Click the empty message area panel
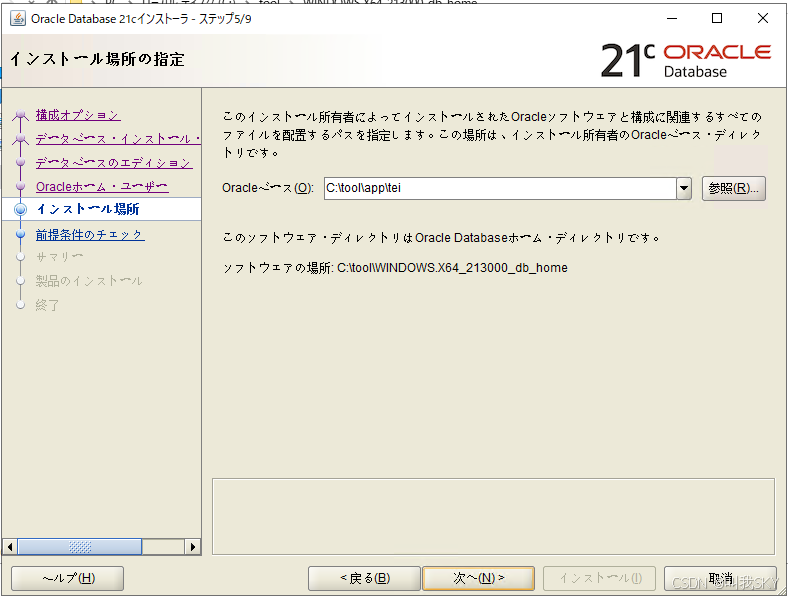This screenshot has width=788, height=597. 493,517
